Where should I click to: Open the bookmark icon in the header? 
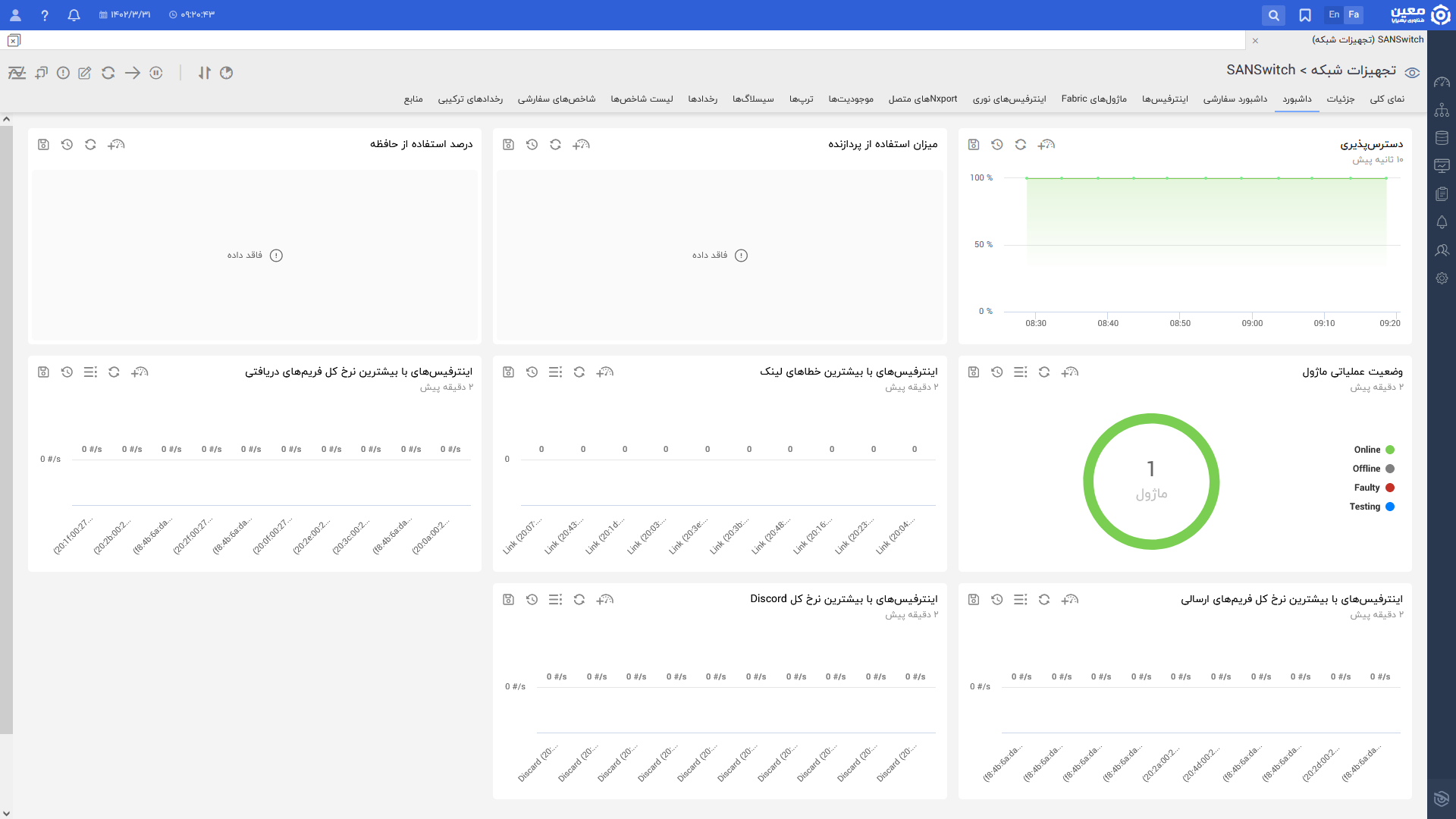1305,15
